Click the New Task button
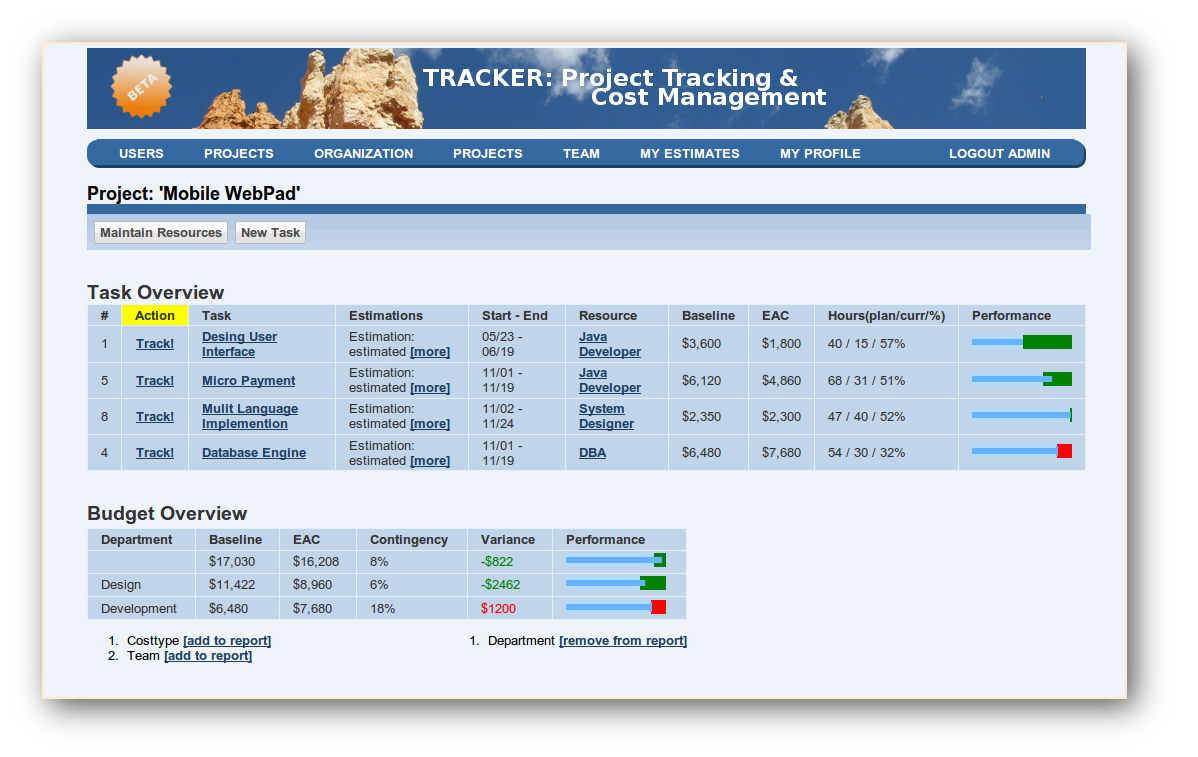The image size is (1198, 757). coord(270,232)
